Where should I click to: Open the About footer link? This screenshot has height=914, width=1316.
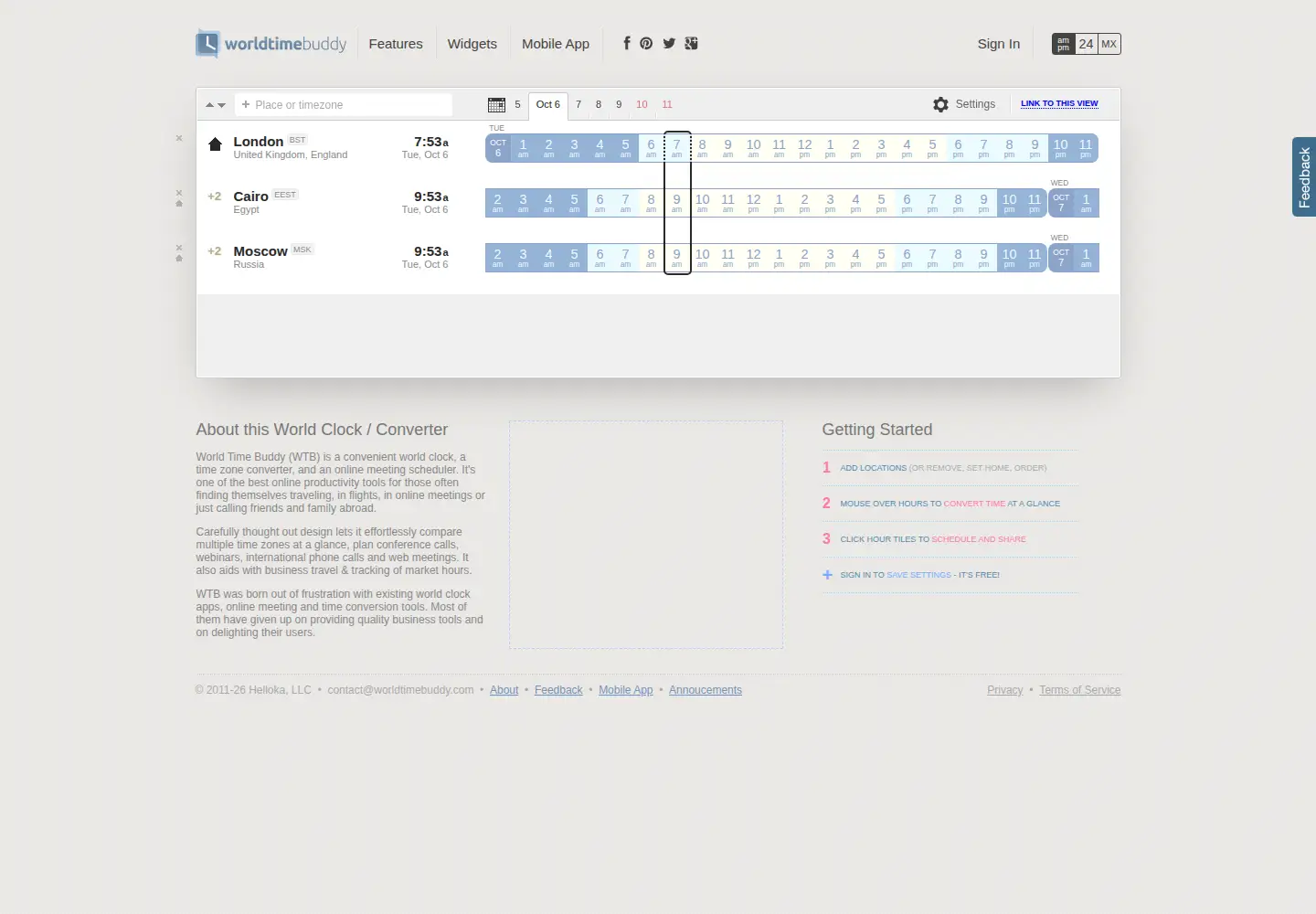(504, 690)
